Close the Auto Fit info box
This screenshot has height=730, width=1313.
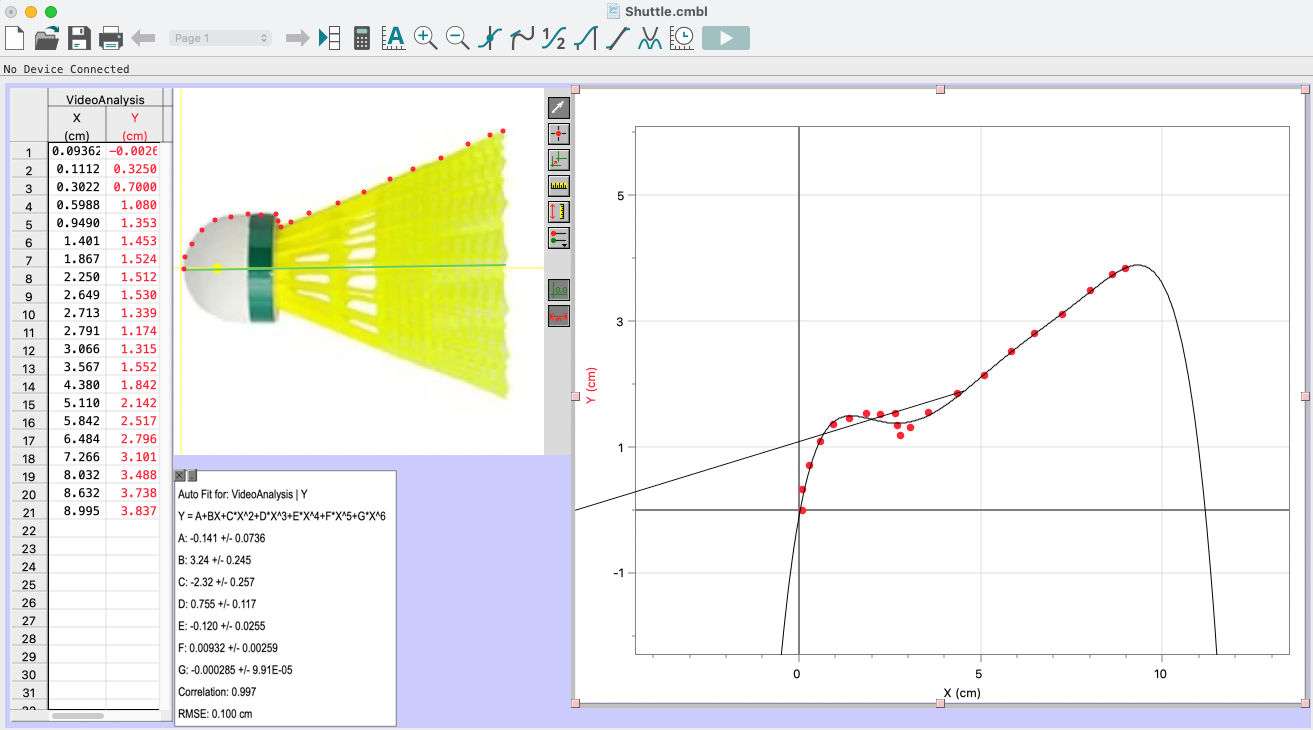click(180, 476)
